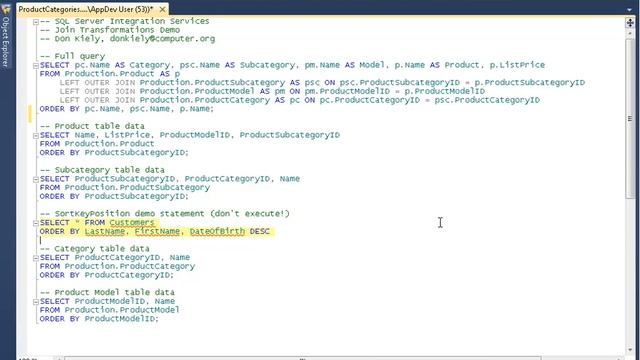Click the vertical scrollbar down arrow
Image resolution: width=640 pixels, height=360 pixels.
630,350
